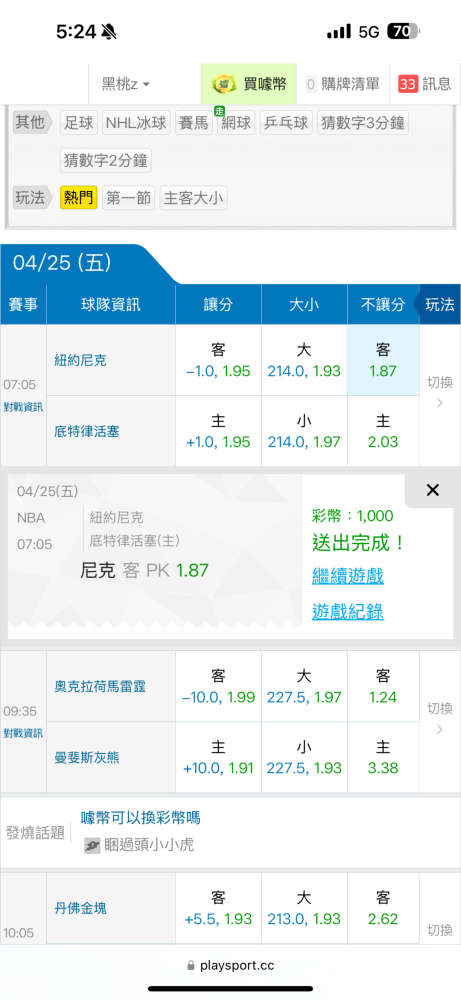Open 對戰資訊 for the 09:35 game
The width and height of the screenshot is (461, 1000).
coord(23,732)
